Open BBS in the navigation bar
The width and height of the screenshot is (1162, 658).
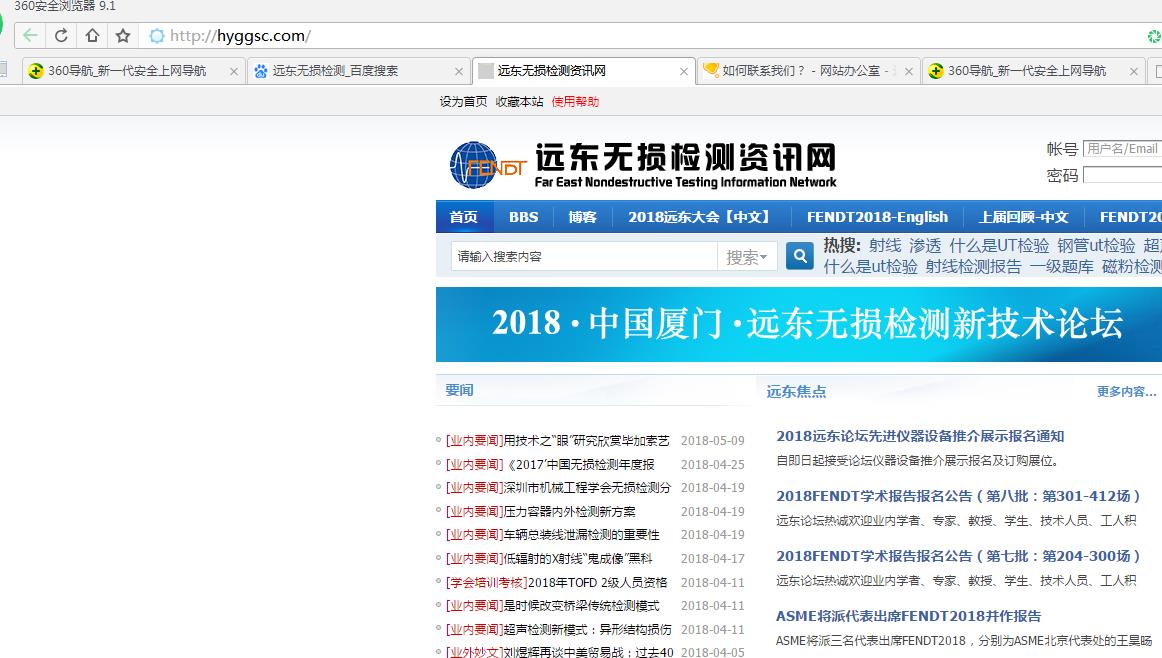523,217
